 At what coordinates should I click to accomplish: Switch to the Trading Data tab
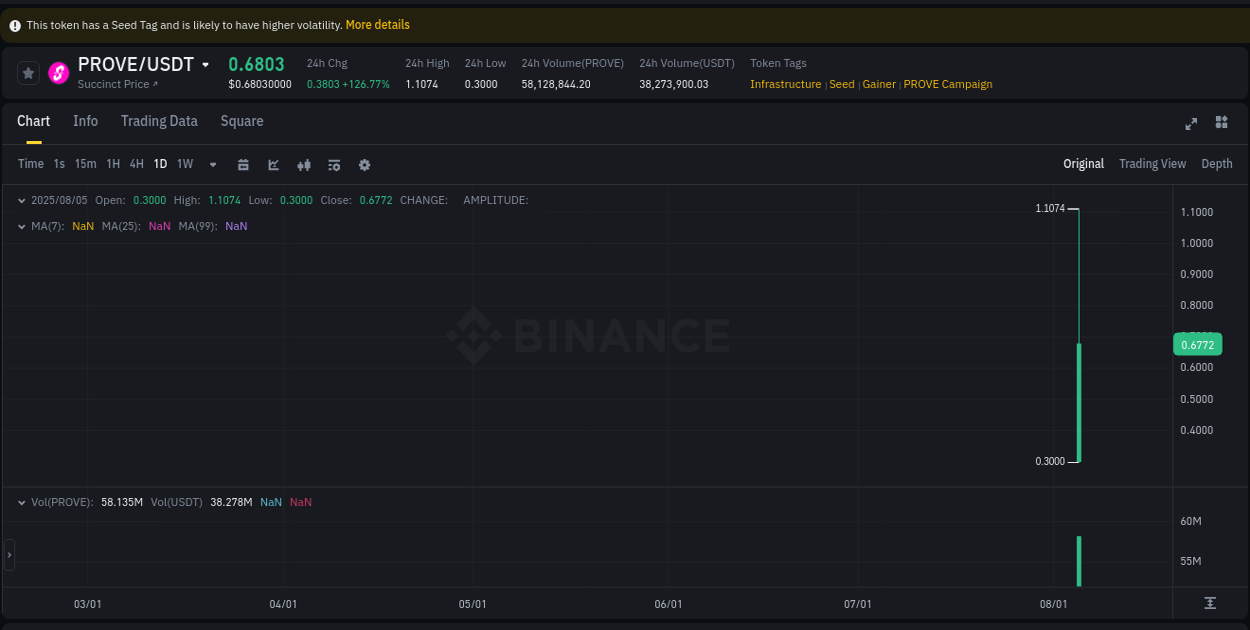159,121
